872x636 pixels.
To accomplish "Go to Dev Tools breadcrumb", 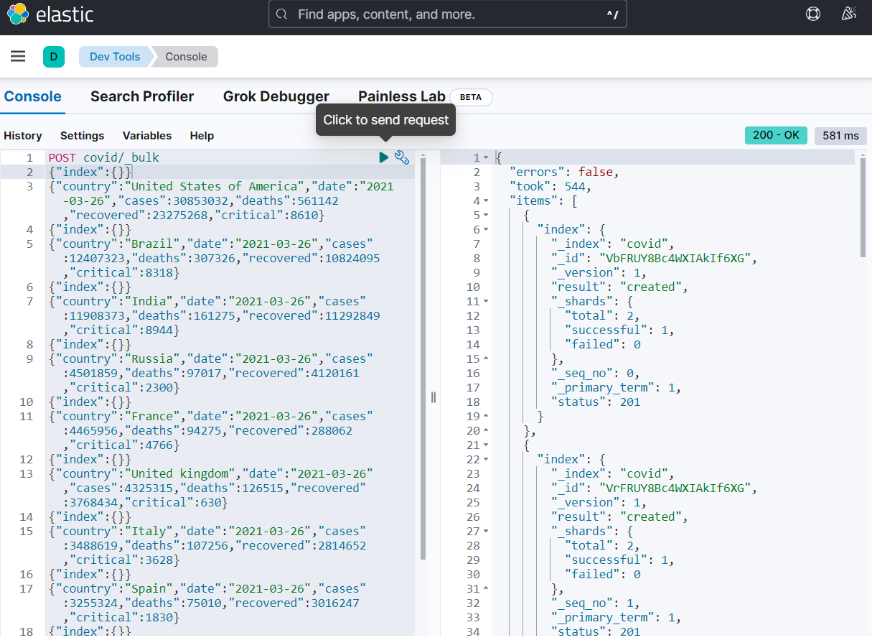I will (115, 57).
